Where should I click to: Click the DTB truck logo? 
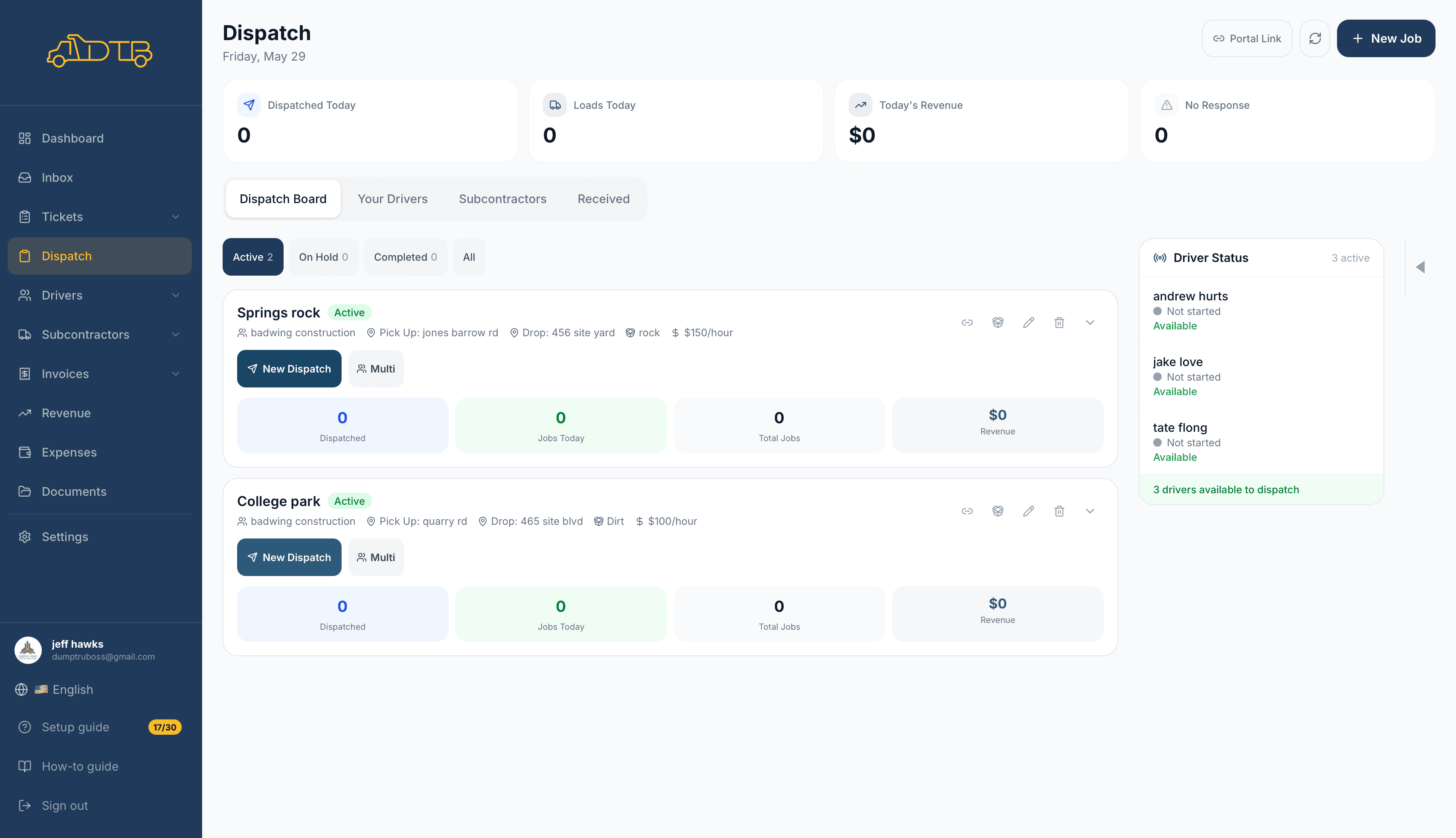pyautogui.click(x=99, y=51)
